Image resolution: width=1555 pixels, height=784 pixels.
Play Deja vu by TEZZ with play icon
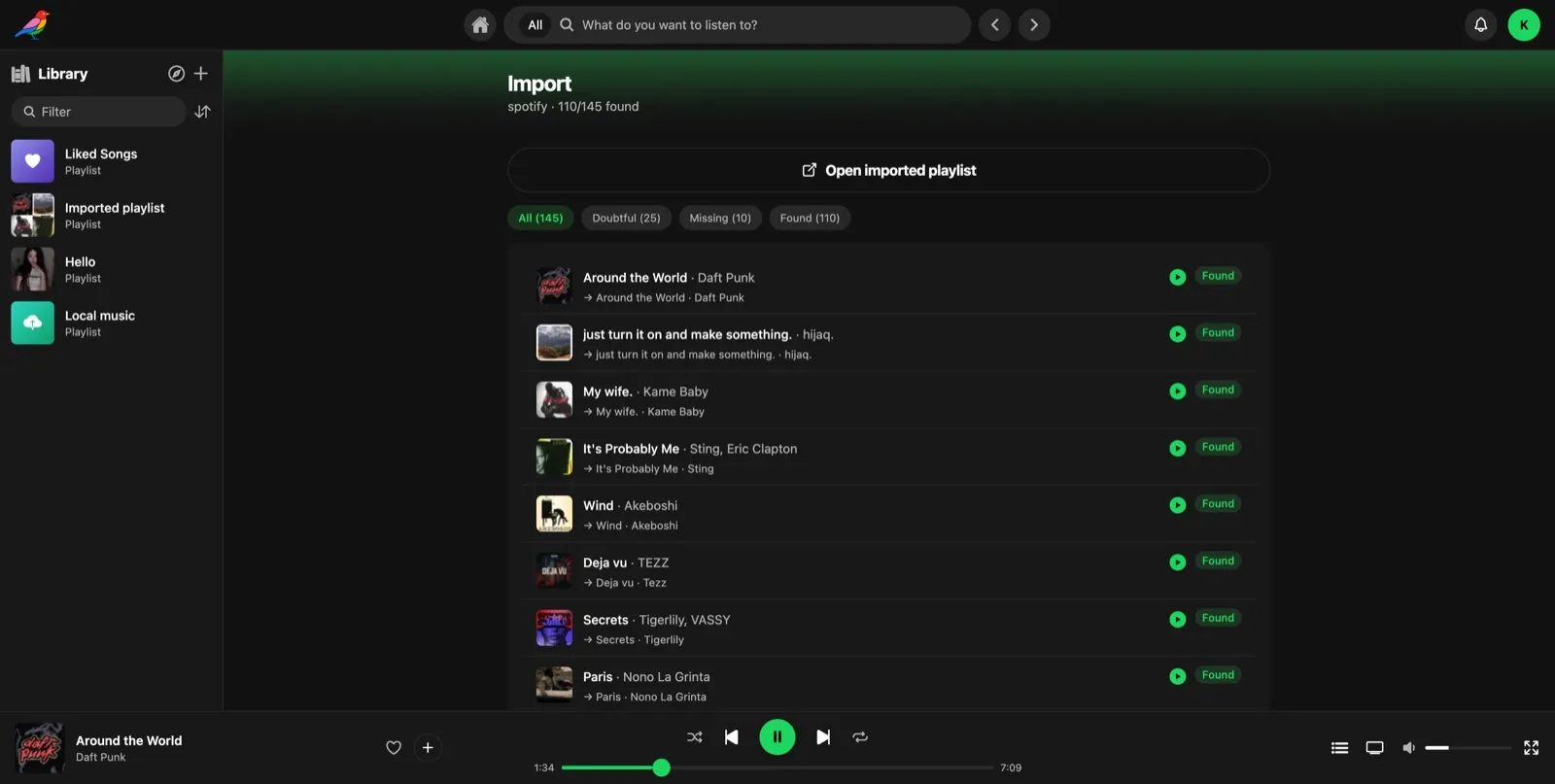point(1177,562)
